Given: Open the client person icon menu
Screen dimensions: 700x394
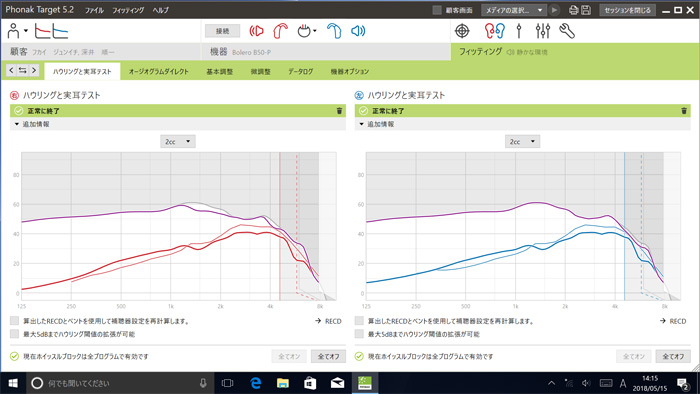Looking at the screenshot, I should tap(17, 31).
